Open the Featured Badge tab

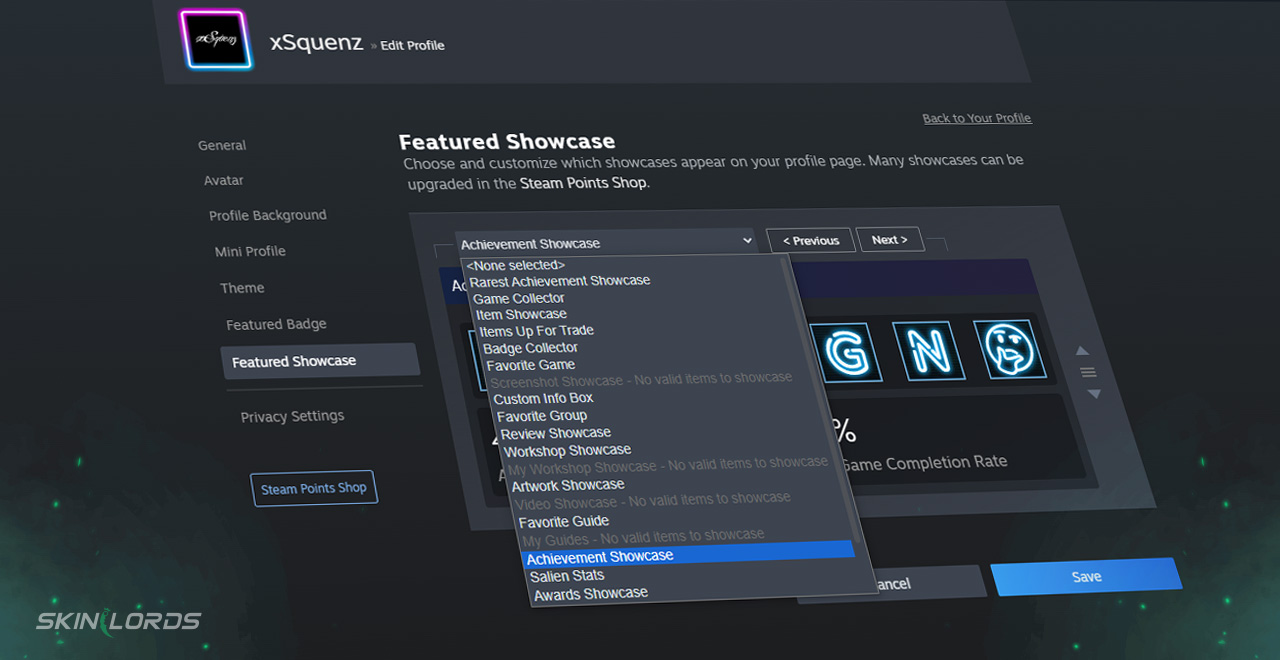click(276, 324)
